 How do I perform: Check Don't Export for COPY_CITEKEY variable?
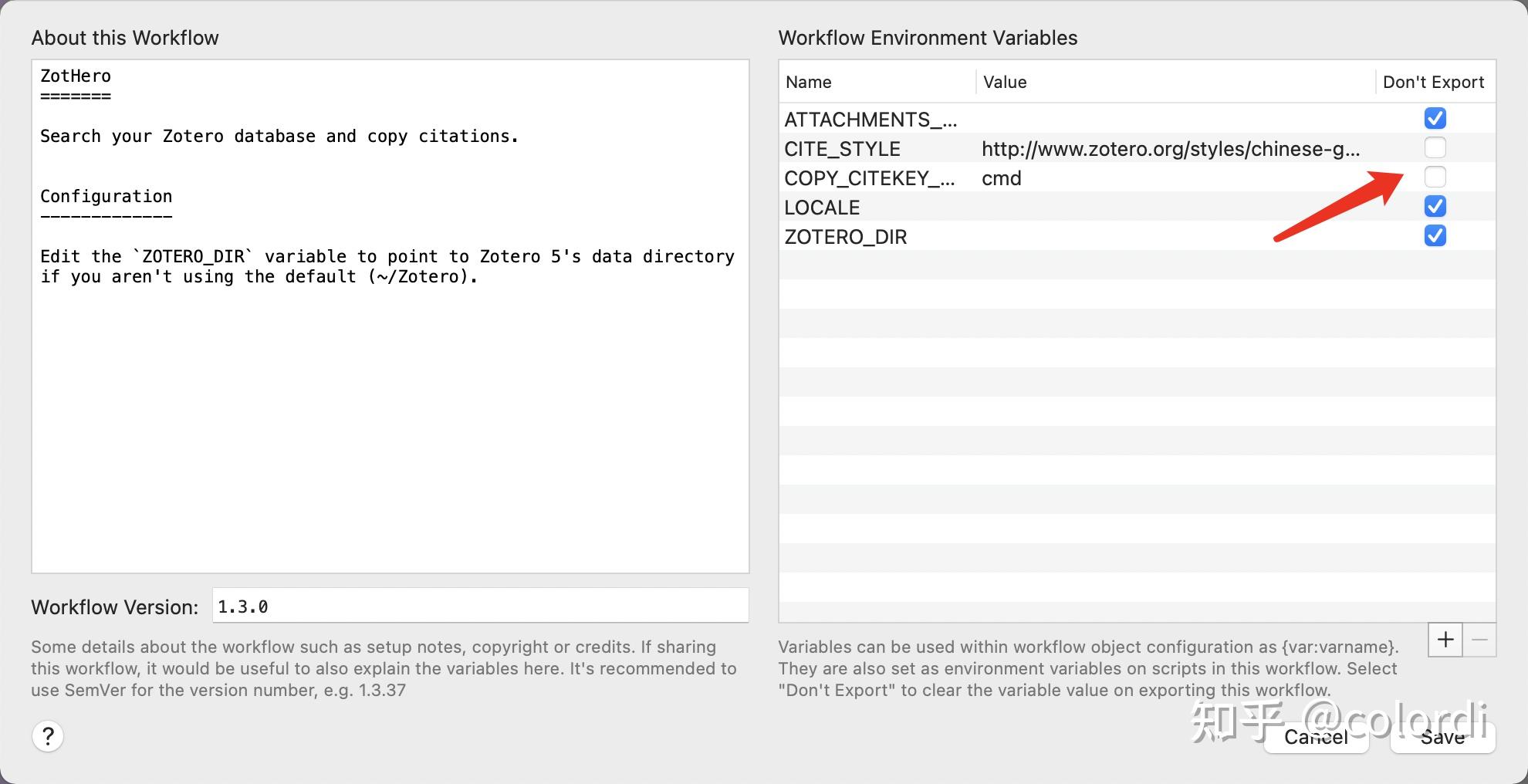(1435, 177)
